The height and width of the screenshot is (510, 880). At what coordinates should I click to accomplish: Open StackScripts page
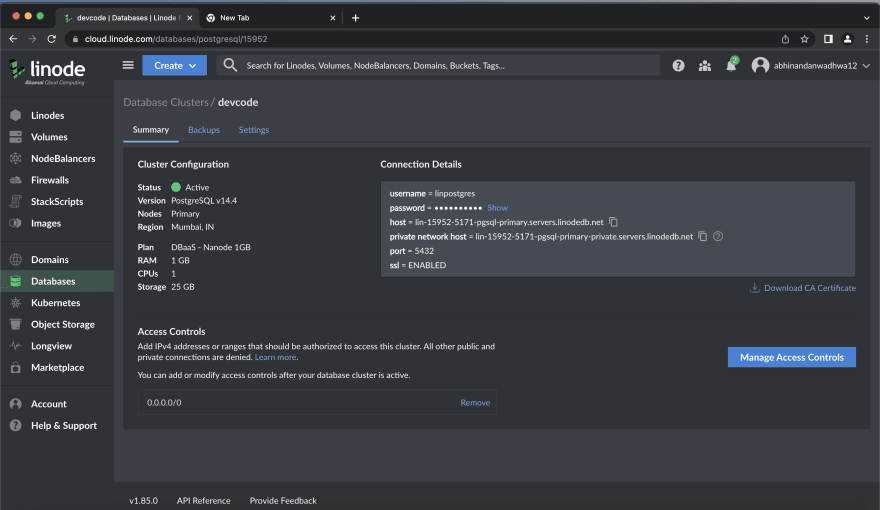[57, 201]
